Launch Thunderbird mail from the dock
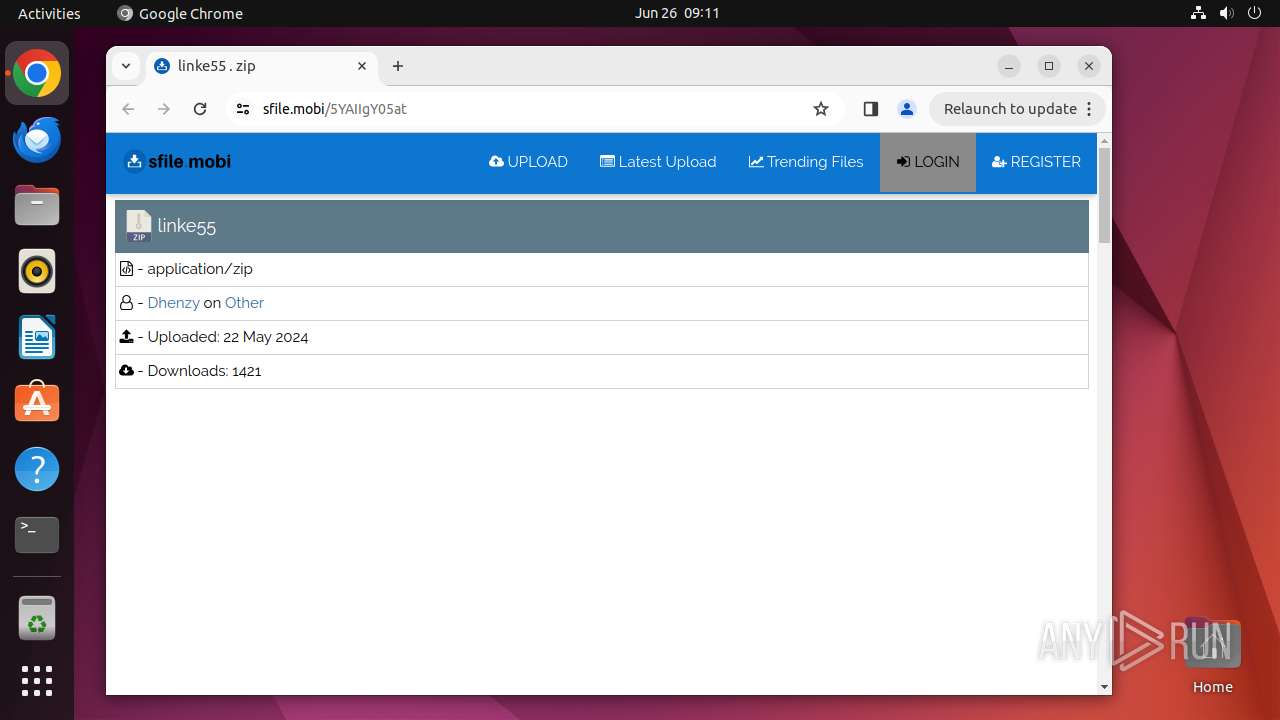The width and height of the screenshot is (1280, 720). (37, 139)
